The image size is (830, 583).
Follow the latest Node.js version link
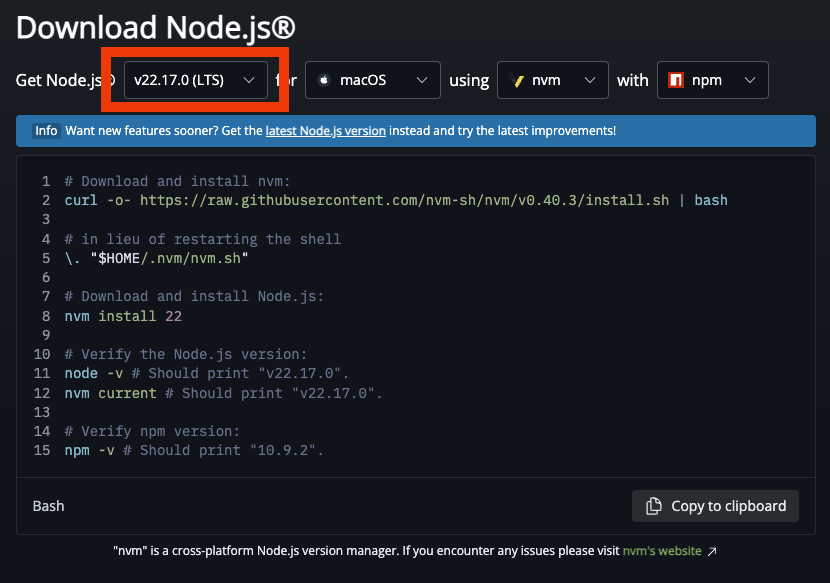click(x=326, y=131)
